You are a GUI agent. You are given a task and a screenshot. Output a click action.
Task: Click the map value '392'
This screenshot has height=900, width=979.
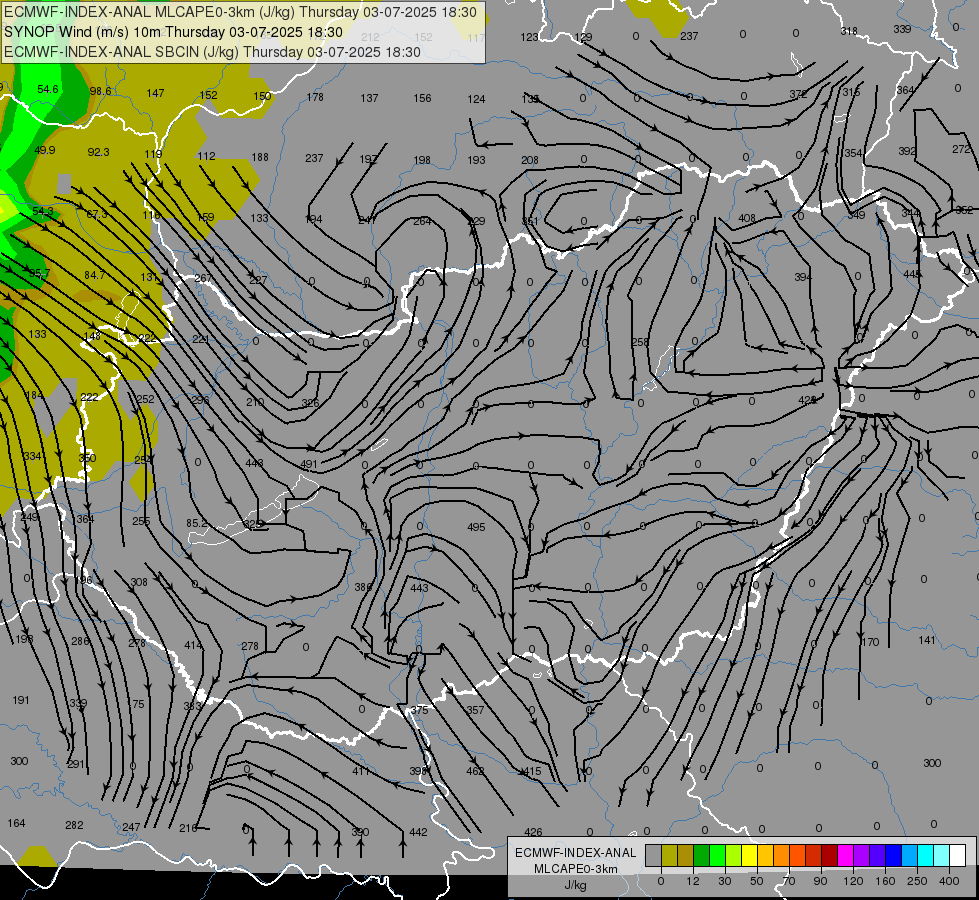click(x=907, y=151)
